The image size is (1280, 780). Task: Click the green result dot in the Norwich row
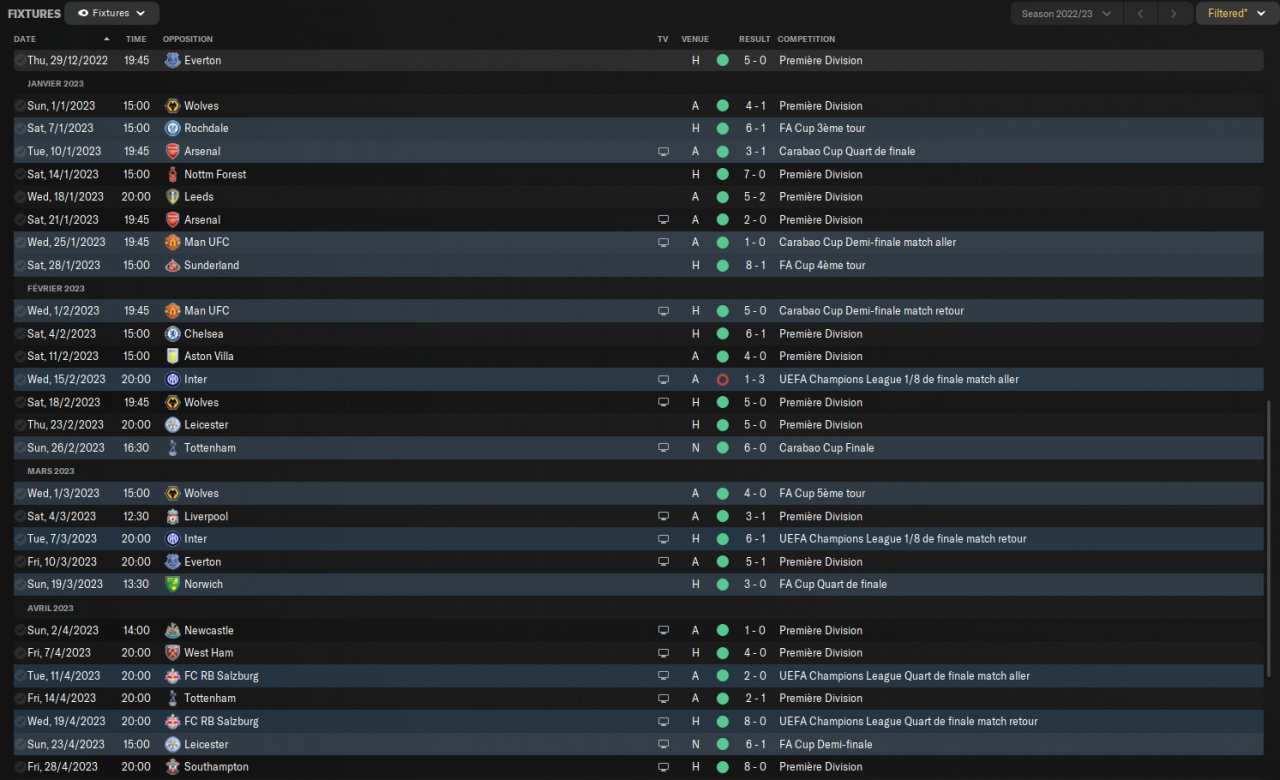tap(722, 584)
